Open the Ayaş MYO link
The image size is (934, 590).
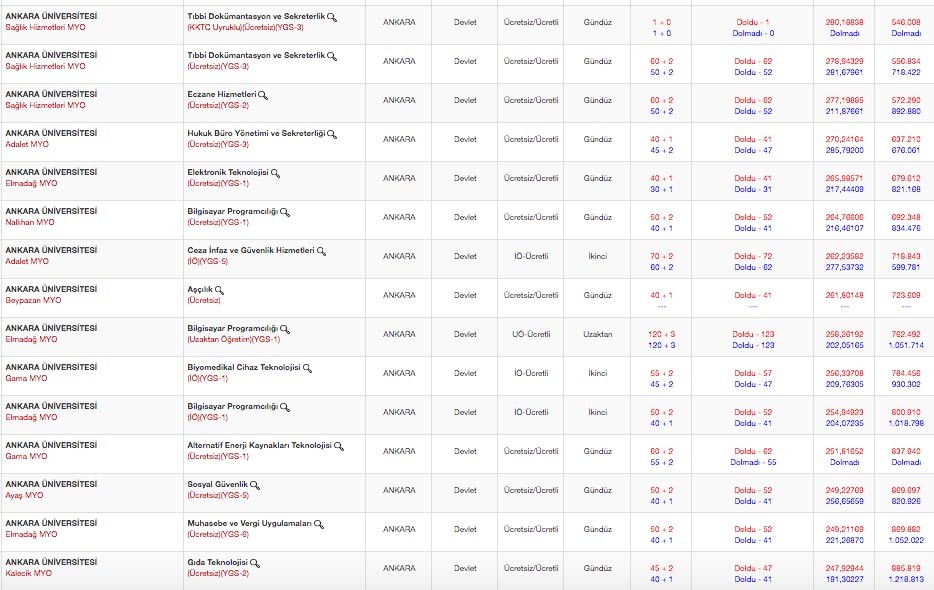click(x=25, y=495)
